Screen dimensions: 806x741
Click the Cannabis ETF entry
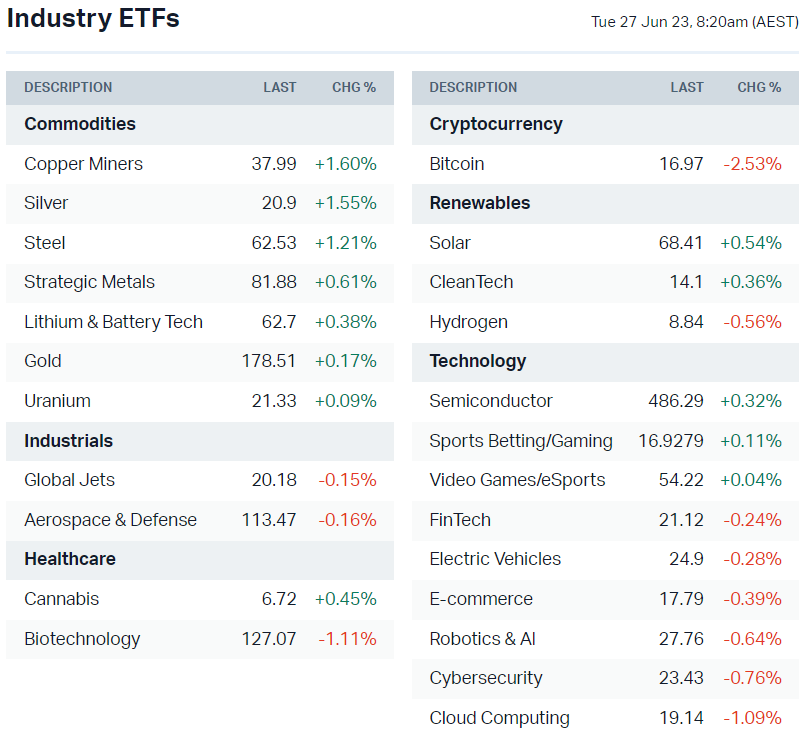(61, 599)
